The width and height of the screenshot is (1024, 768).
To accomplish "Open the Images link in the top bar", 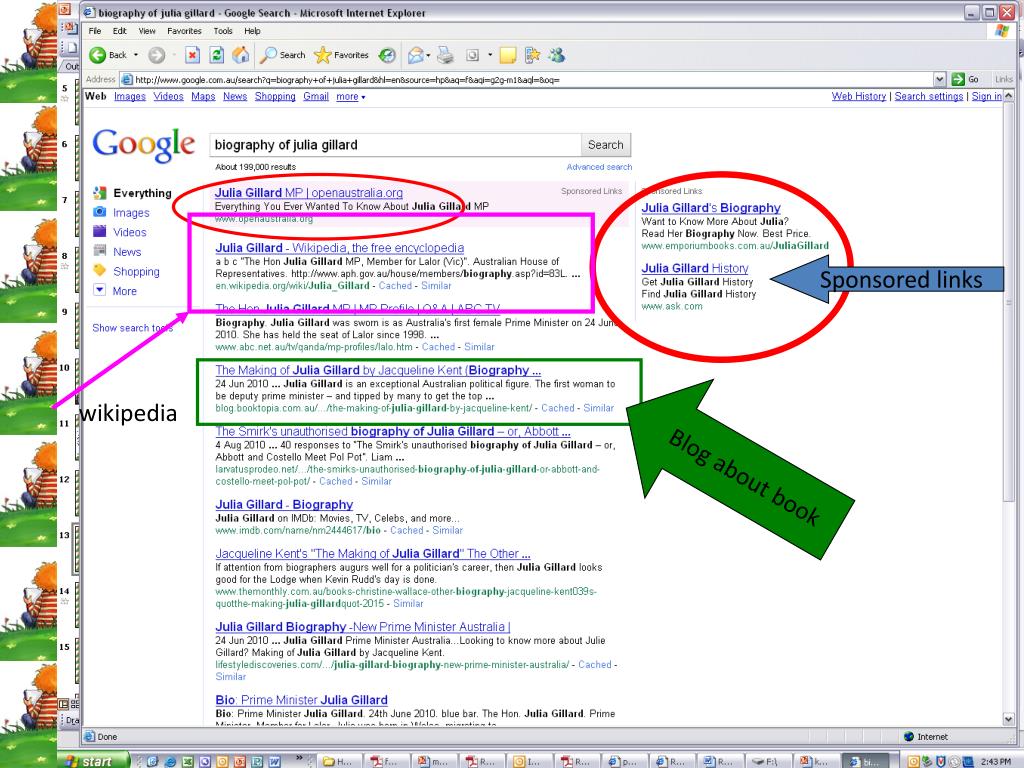I will (129, 97).
